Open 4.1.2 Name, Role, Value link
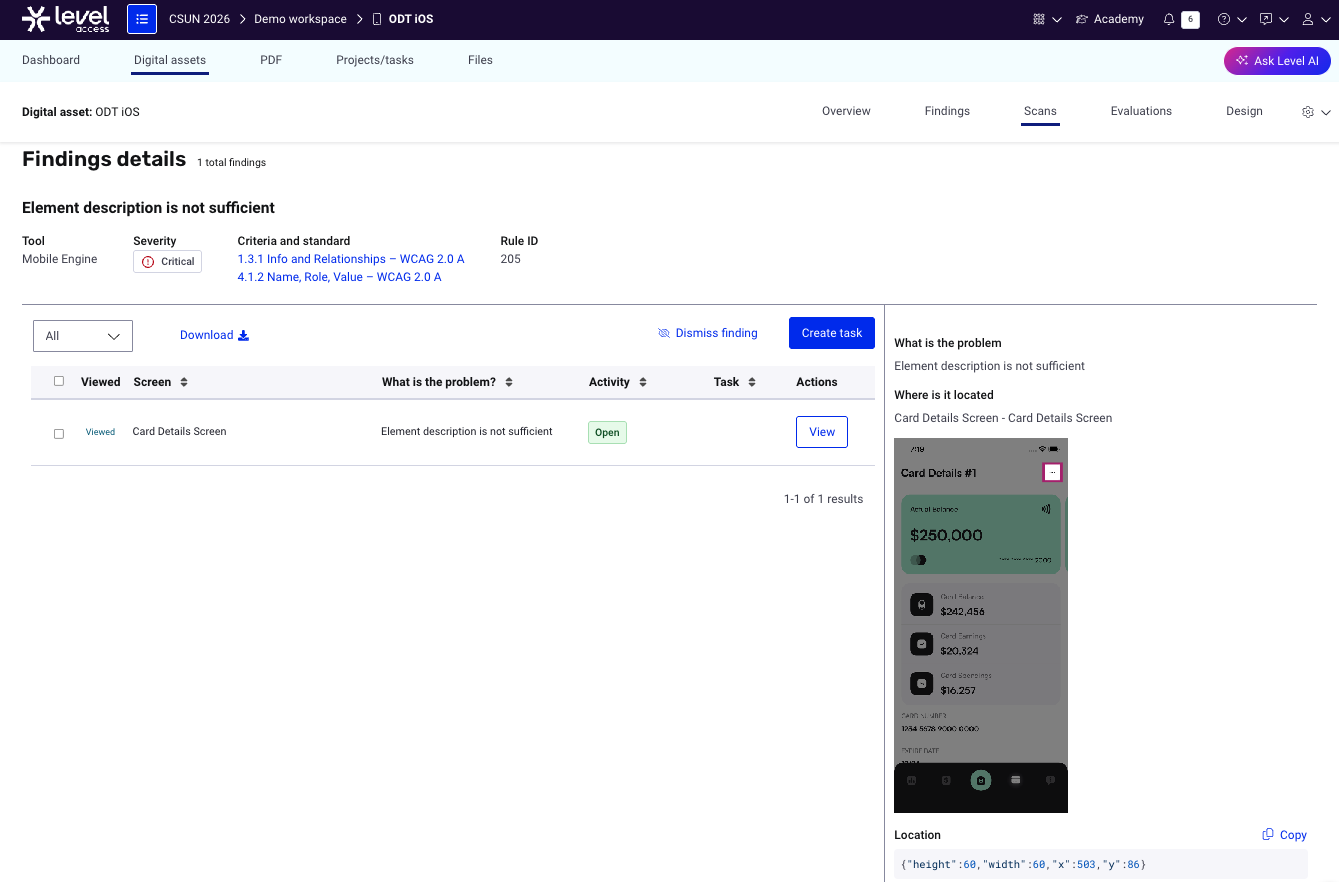Screen dimensions: 1339x882 point(339,277)
